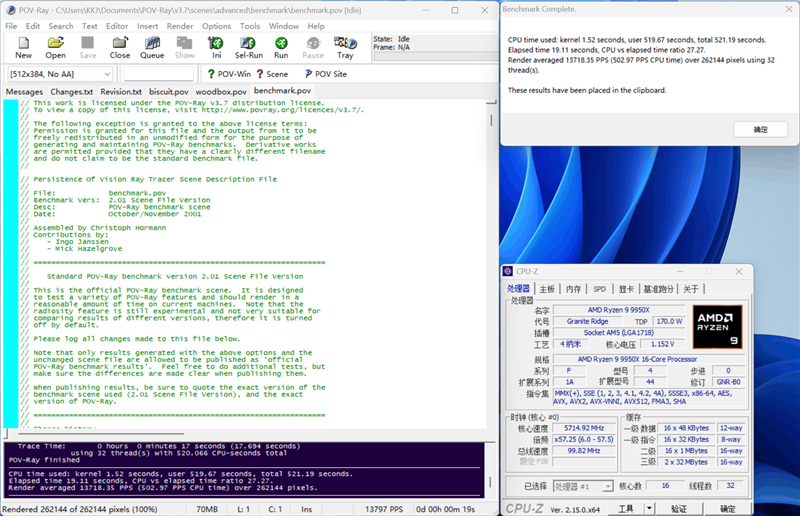Click the Ini settings toolbar icon
800x516 pixels.
[216, 47]
